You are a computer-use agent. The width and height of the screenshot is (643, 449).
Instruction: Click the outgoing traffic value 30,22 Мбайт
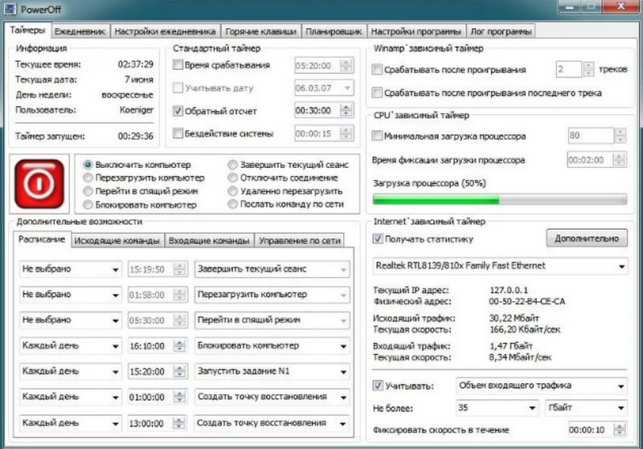click(x=514, y=318)
